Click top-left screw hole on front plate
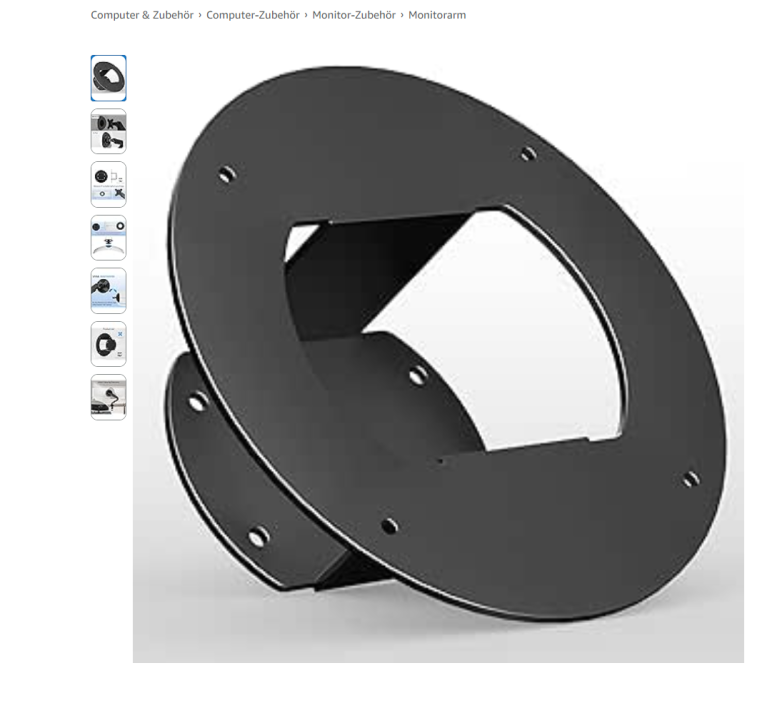Image resolution: width=762 pixels, height=708 pixels. [x=227, y=175]
